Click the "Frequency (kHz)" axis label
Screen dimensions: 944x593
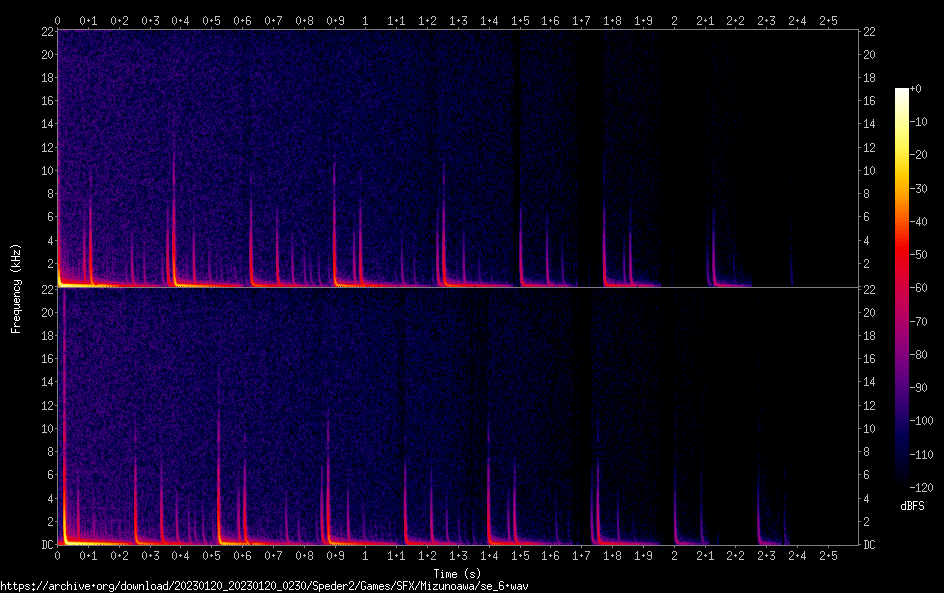(16, 287)
